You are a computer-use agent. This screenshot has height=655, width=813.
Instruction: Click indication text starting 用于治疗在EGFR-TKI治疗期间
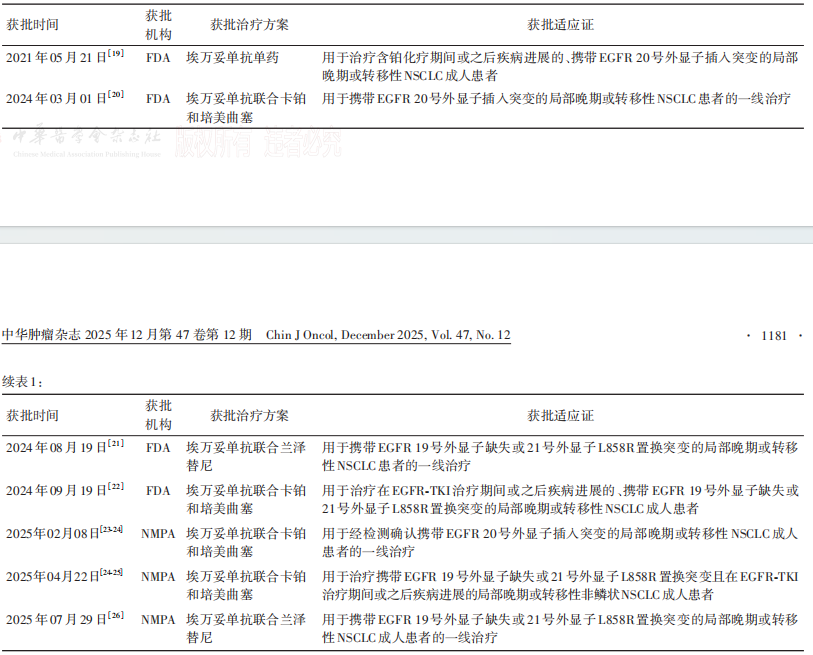(x=560, y=499)
